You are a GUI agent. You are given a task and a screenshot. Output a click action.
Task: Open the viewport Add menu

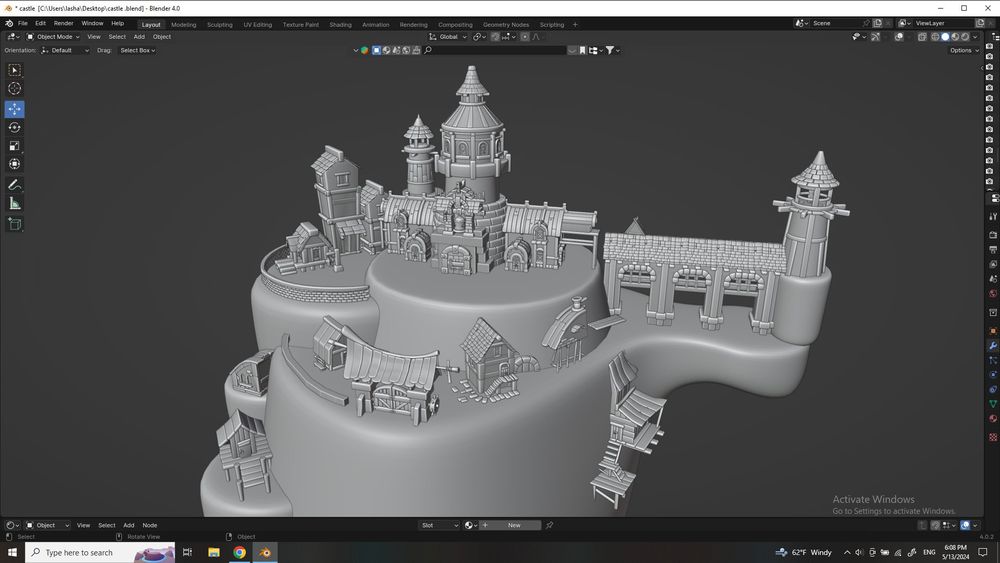pyautogui.click(x=139, y=37)
